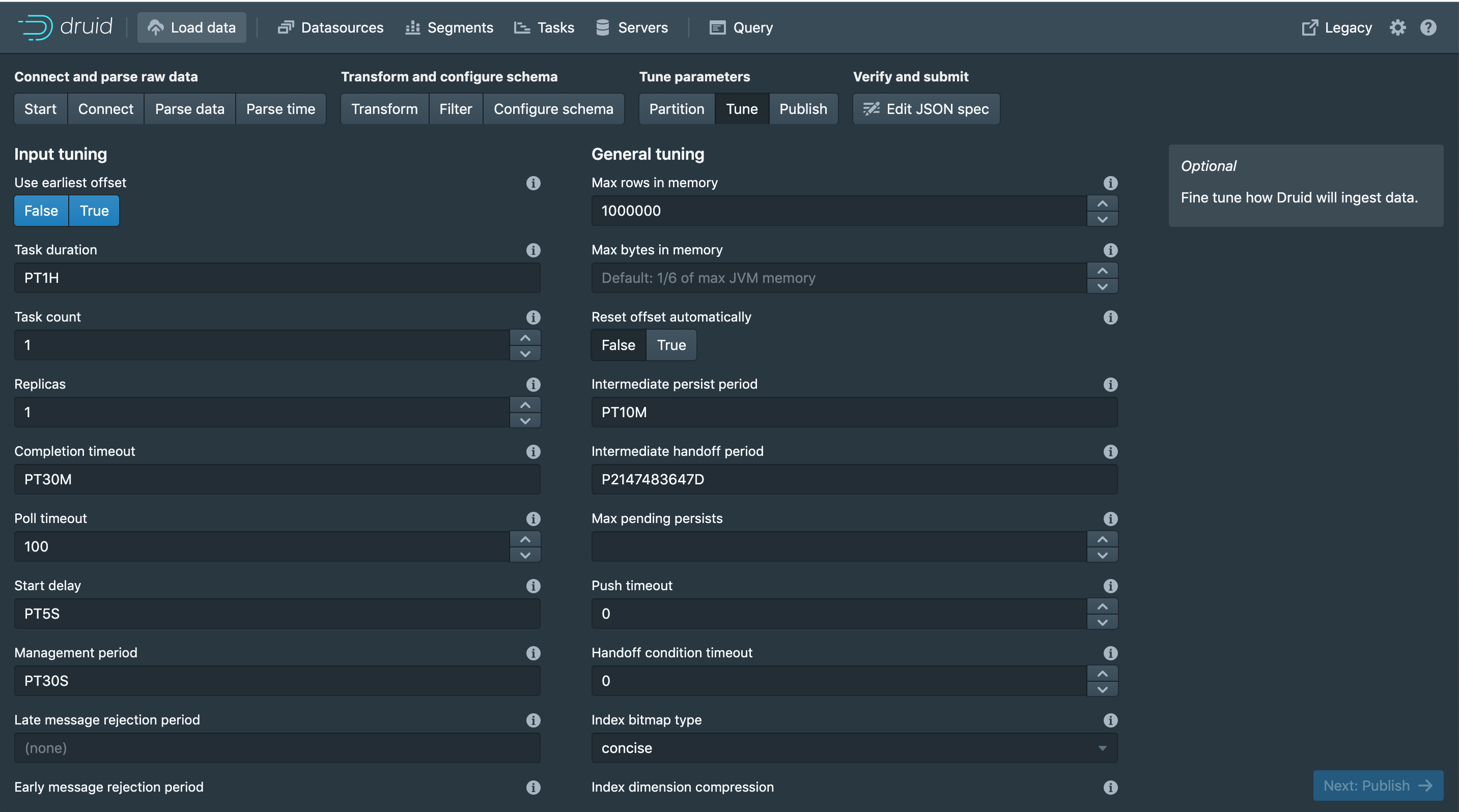Increment Max bytes in memory
This screenshot has height=812, width=1459.
pyautogui.click(x=1102, y=271)
